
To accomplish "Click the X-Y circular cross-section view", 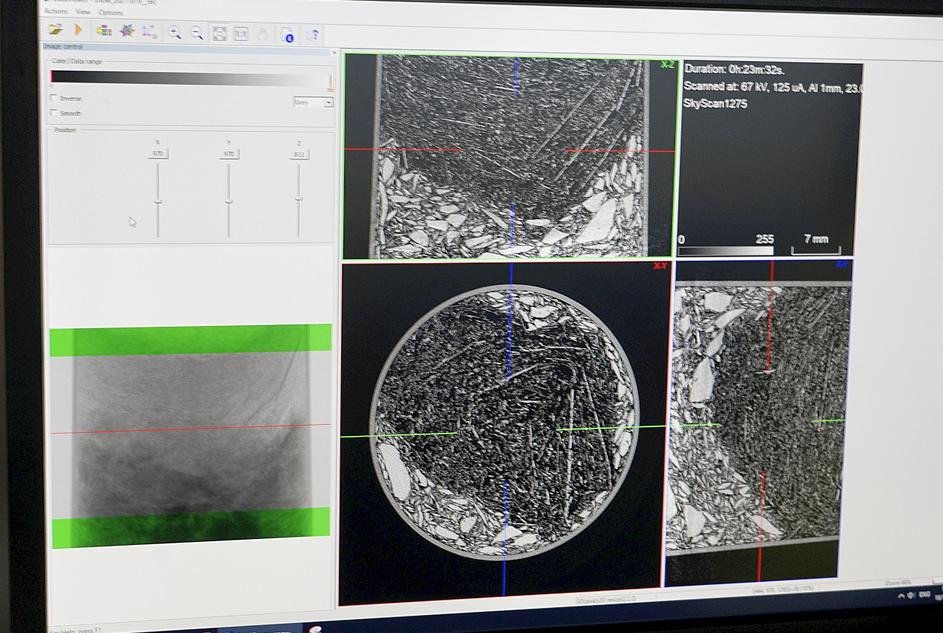I will [x=504, y=421].
